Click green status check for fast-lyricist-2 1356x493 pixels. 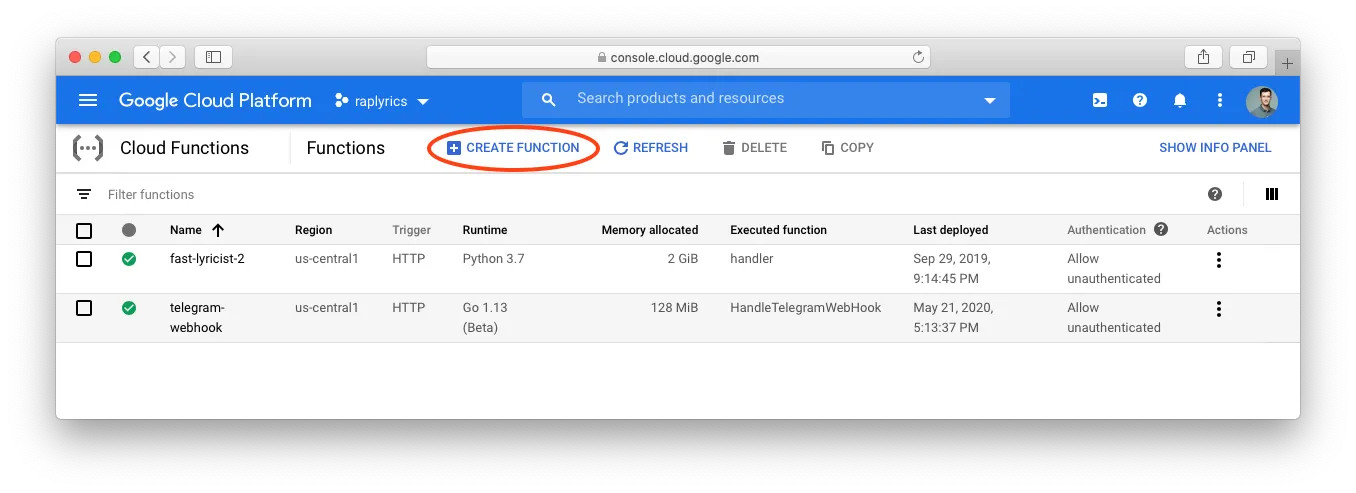tap(129, 259)
